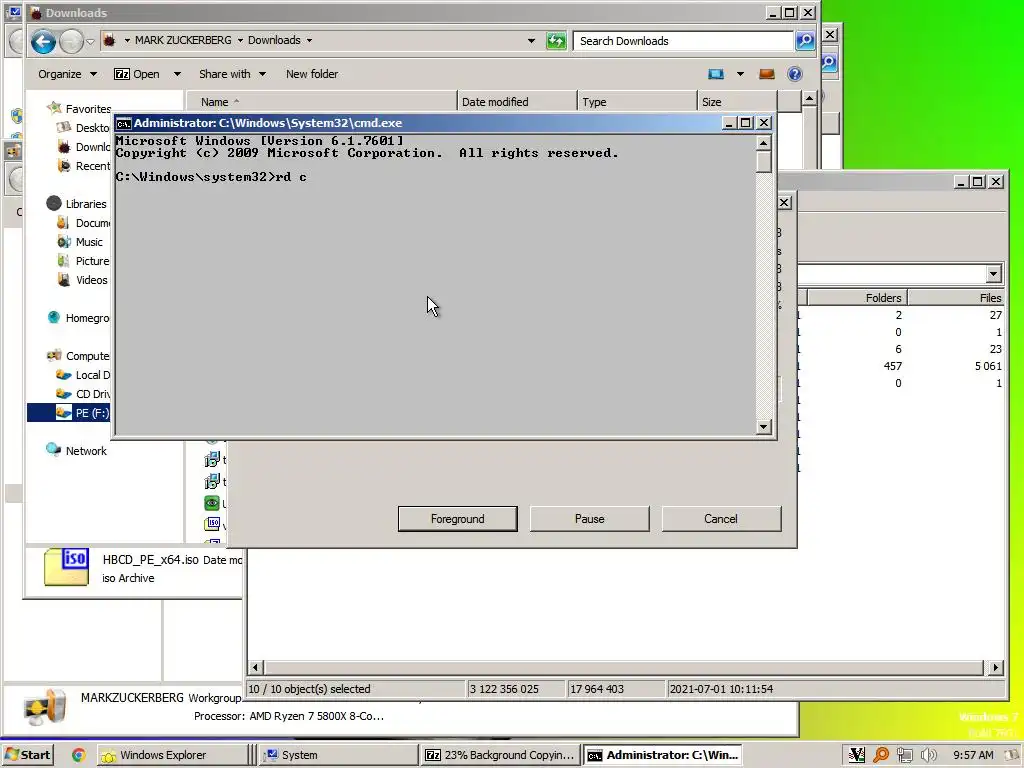Sort by Files column in 7-Zip window
This screenshot has height=768, width=1024.
pos(956,298)
